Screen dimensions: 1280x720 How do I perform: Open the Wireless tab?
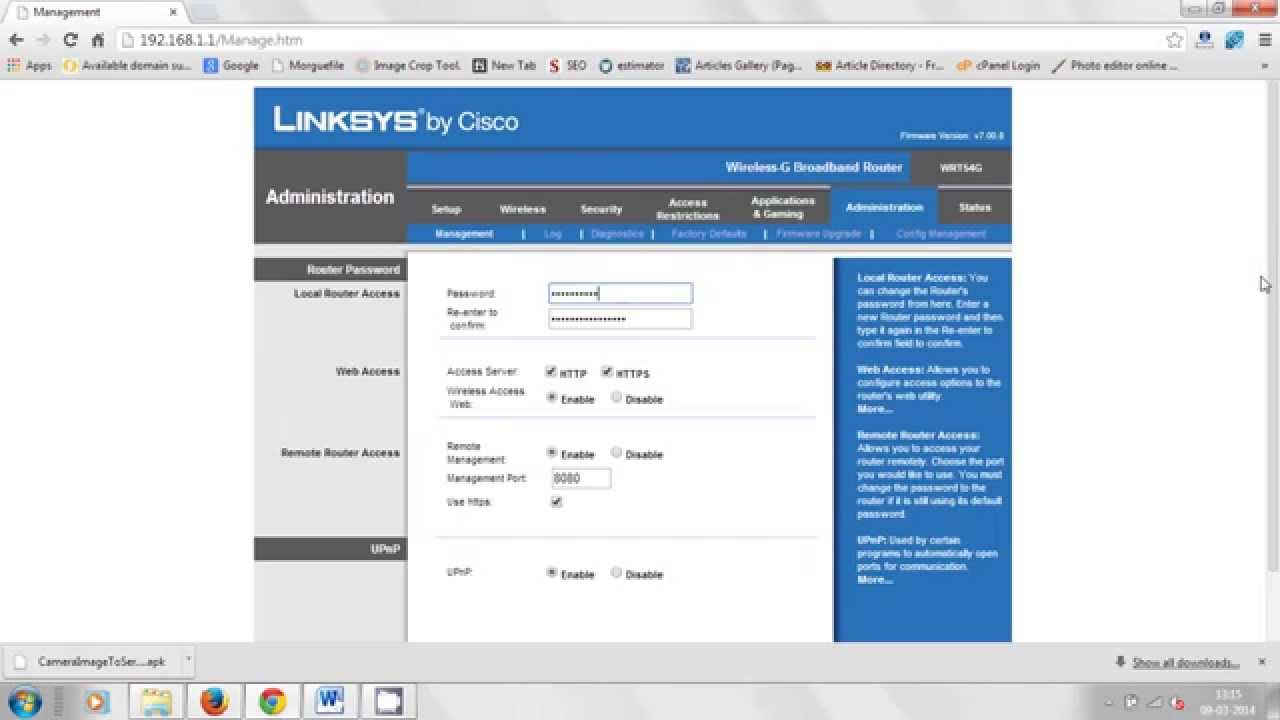pyautogui.click(x=523, y=209)
